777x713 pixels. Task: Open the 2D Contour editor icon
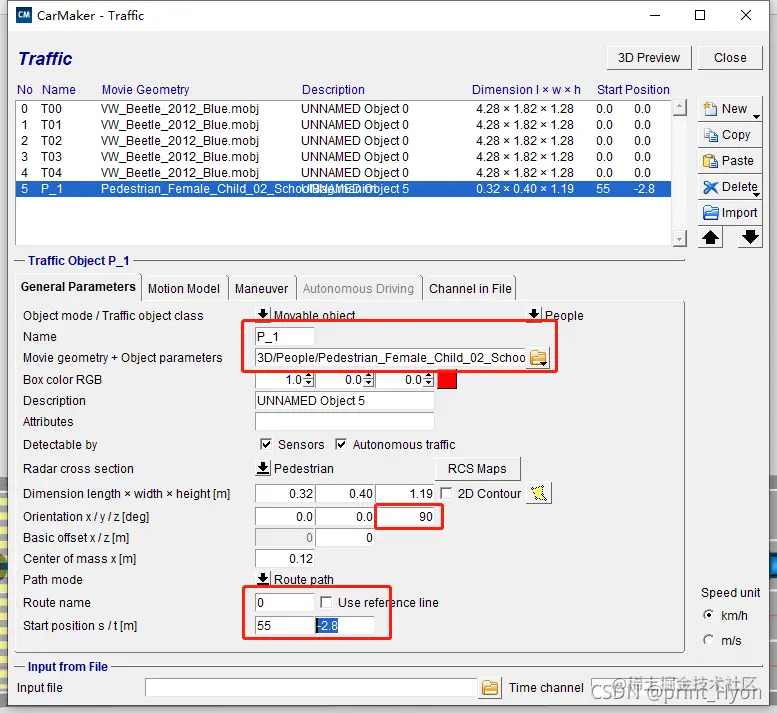539,493
